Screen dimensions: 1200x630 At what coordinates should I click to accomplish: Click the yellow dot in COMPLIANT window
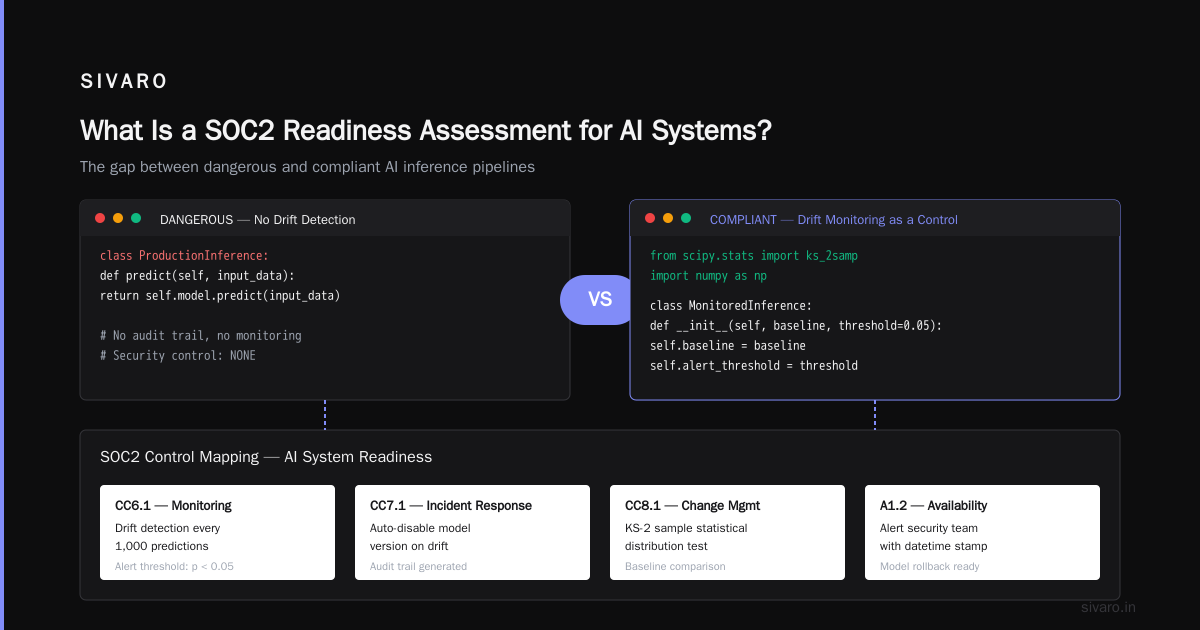(668, 218)
